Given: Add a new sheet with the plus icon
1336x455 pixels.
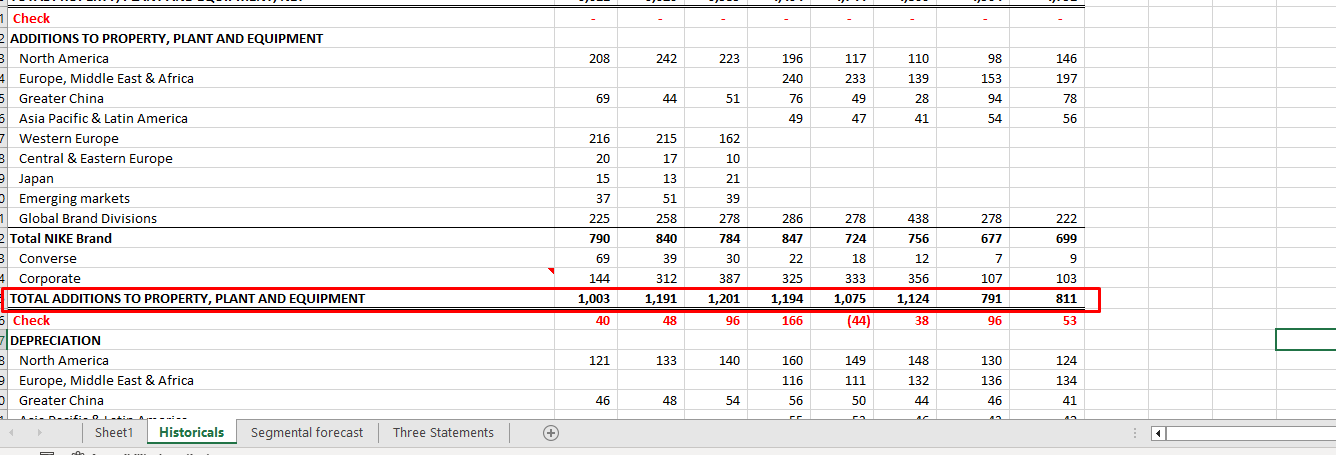Looking at the screenshot, I should click(x=550, y=433).
